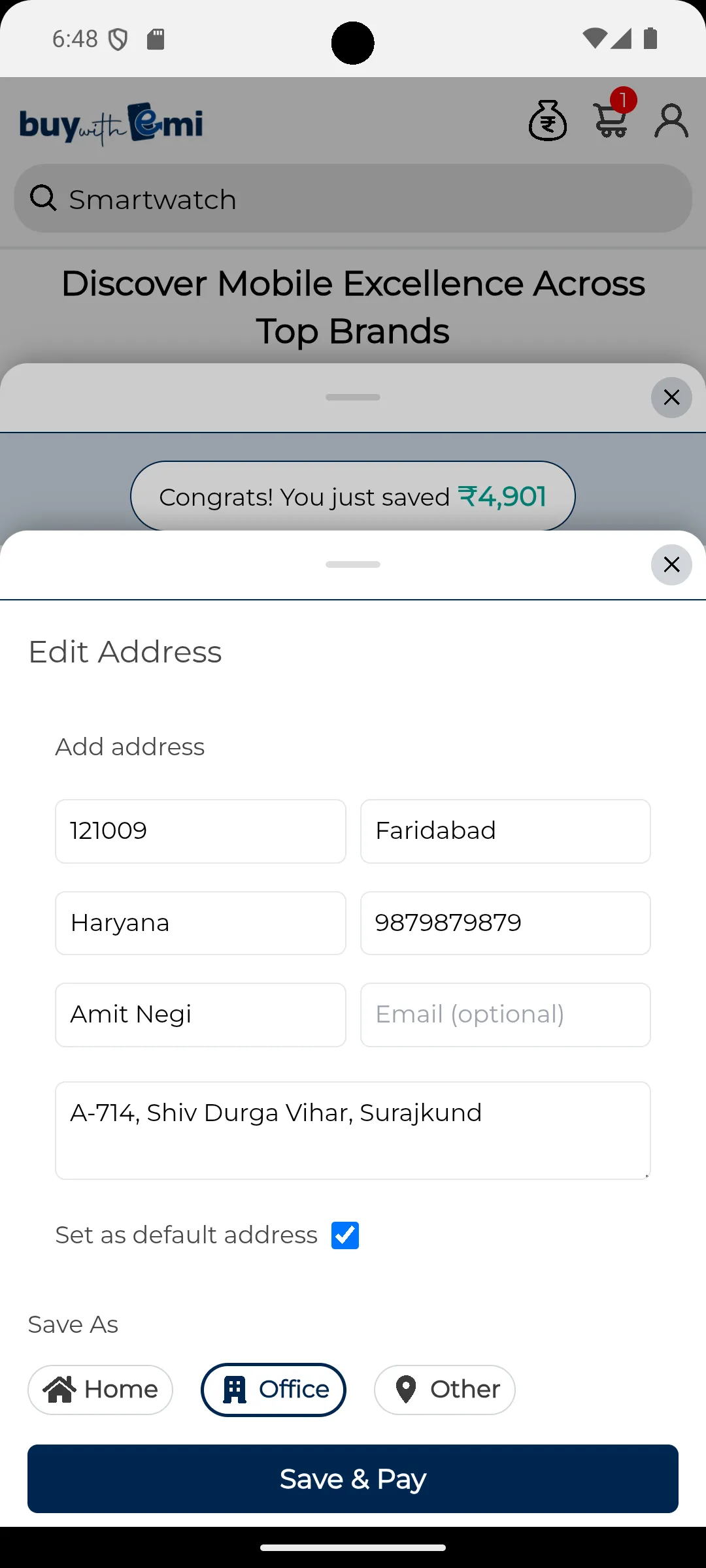Choose Other as address type
Image resolution: width=706 pixels, height=1568 pixels.
click(x=445, y=1390)
